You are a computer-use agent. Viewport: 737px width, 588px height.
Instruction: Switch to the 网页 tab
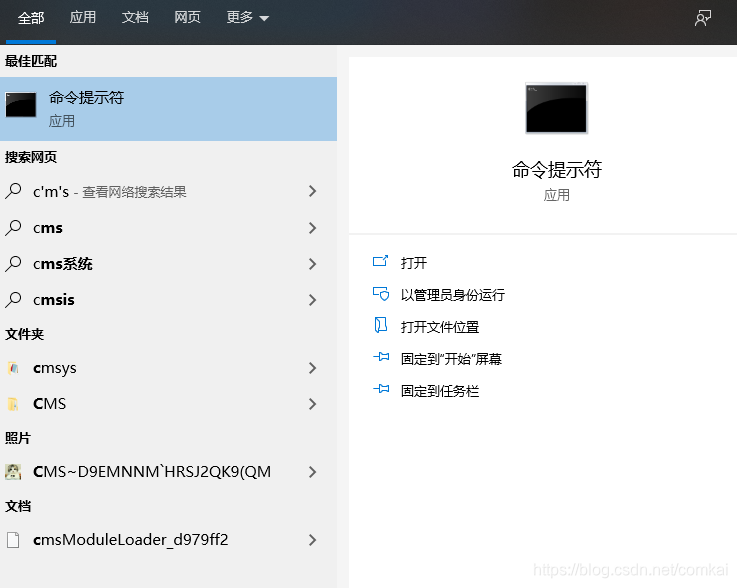[187, 17]
